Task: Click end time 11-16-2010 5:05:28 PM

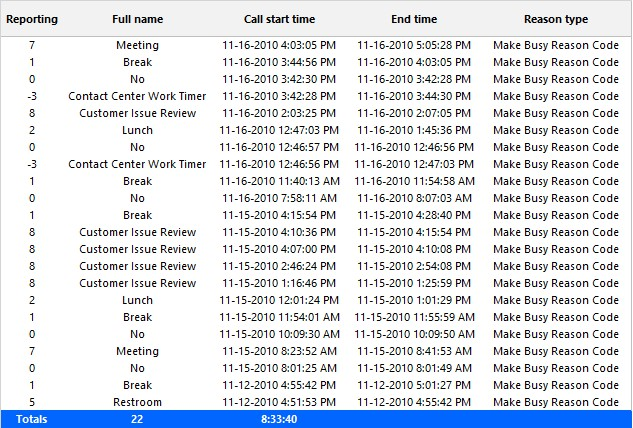Action: pyautogui.click(x=414, y=45)
